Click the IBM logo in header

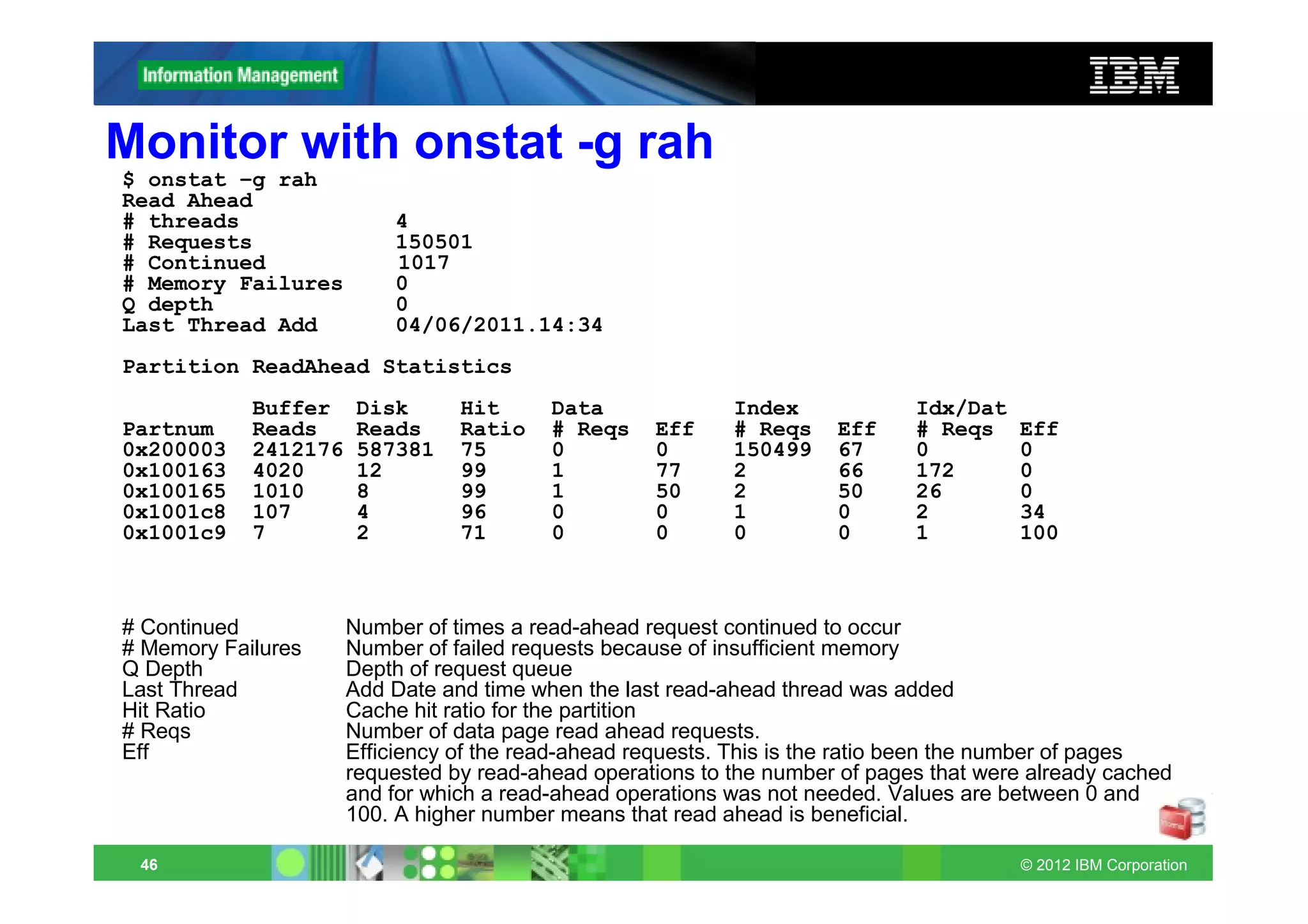[x=1134, y=75]
